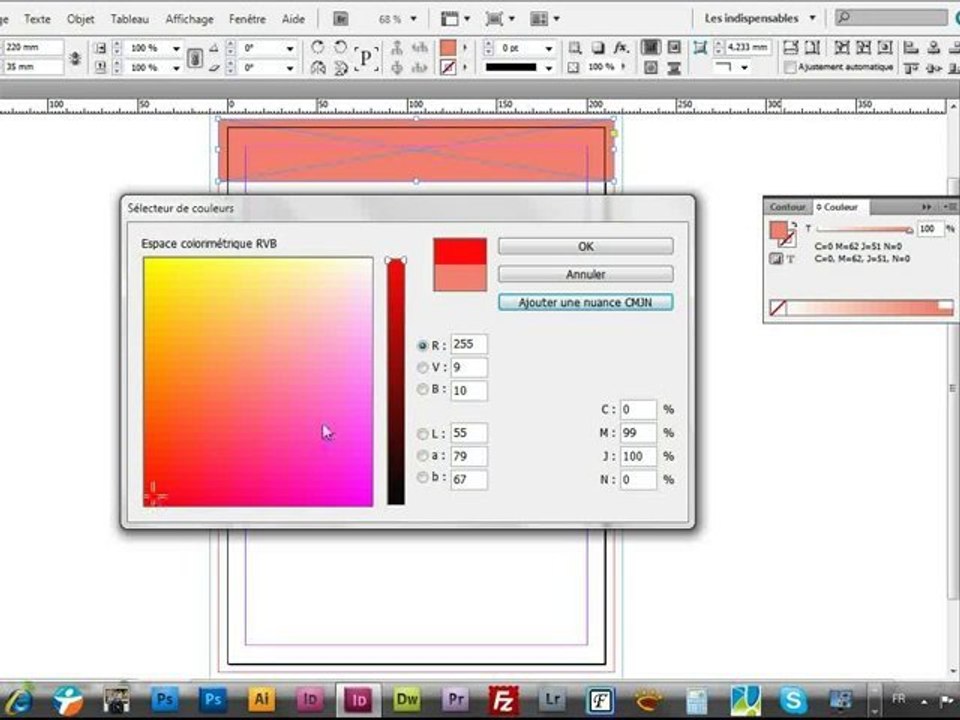Open the stroke style line dropdown
This screenshot has width=960, height=720.
click(x=549, y=67)
